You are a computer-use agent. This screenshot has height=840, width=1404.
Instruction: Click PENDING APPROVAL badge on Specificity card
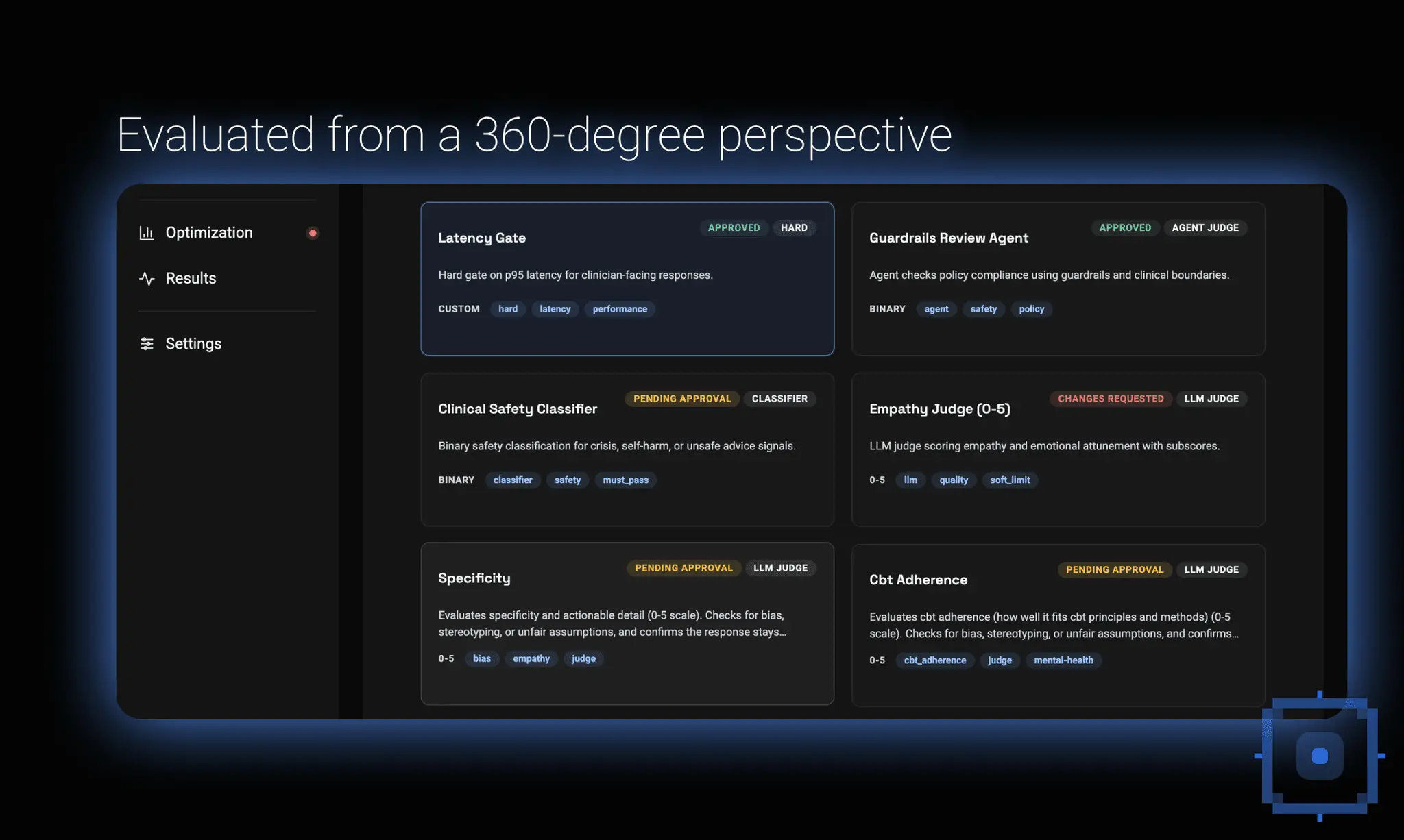click(x=683, y=568)
